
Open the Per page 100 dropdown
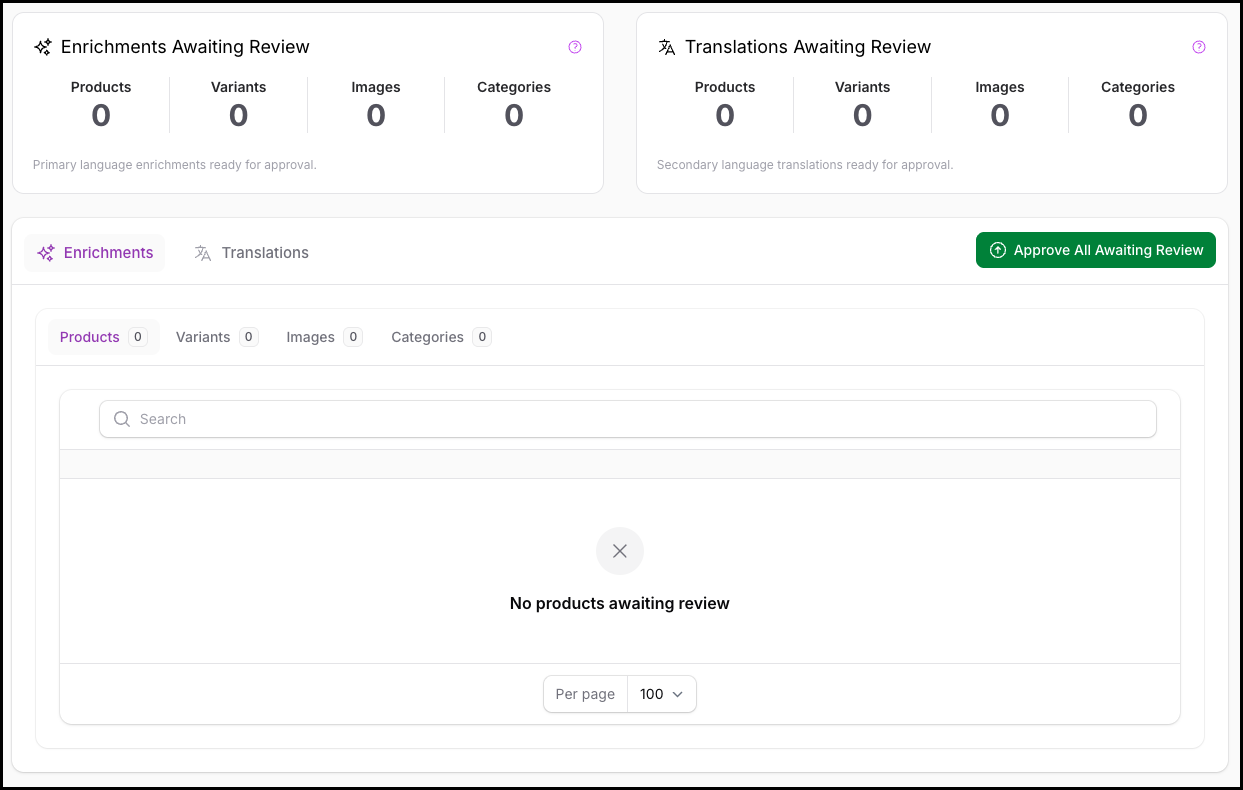[x=661, y=694]
